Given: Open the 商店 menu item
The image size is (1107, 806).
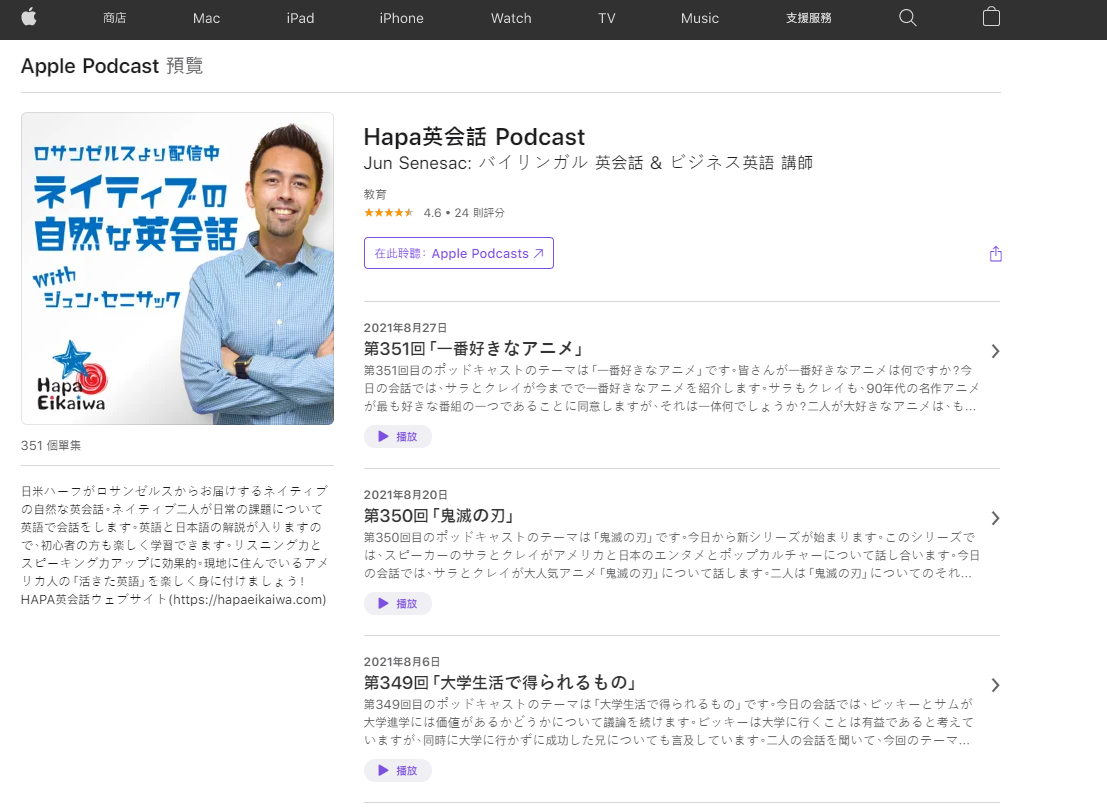Looking at the screenshot, I should [114, 18].
